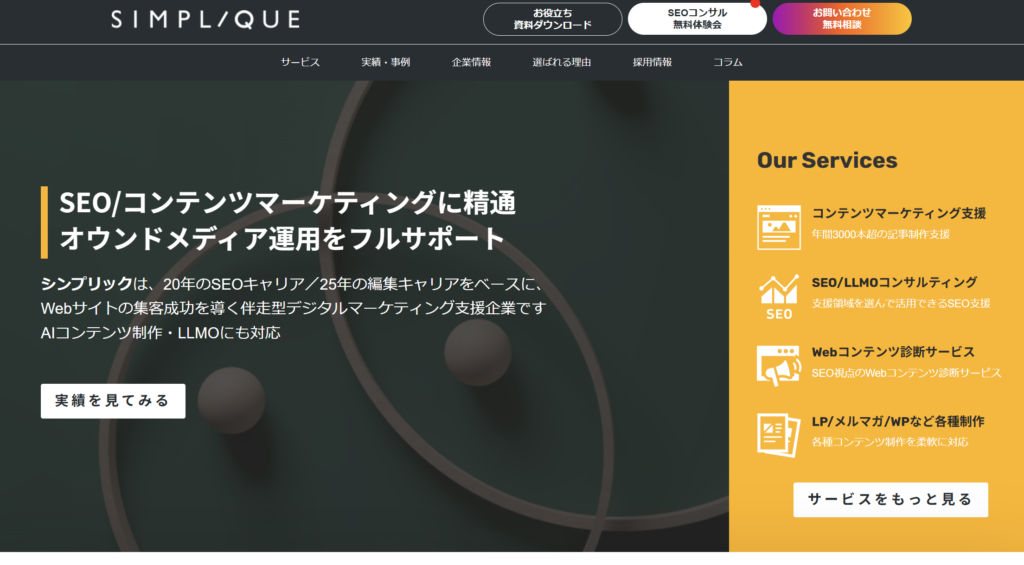Screen dimensions: 1024x565
Task: Click the 実績を見てみる button
Action: [113, 401]
